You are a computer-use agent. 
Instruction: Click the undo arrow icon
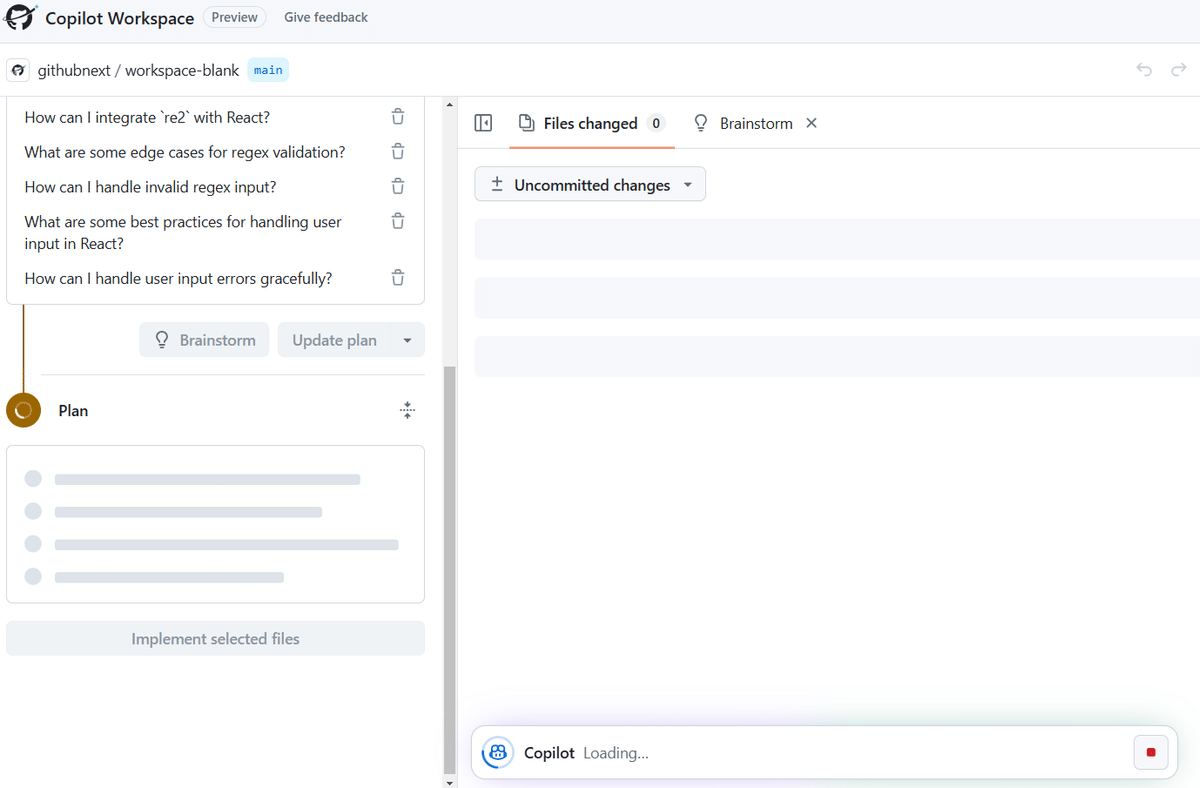click(1143, 69)
